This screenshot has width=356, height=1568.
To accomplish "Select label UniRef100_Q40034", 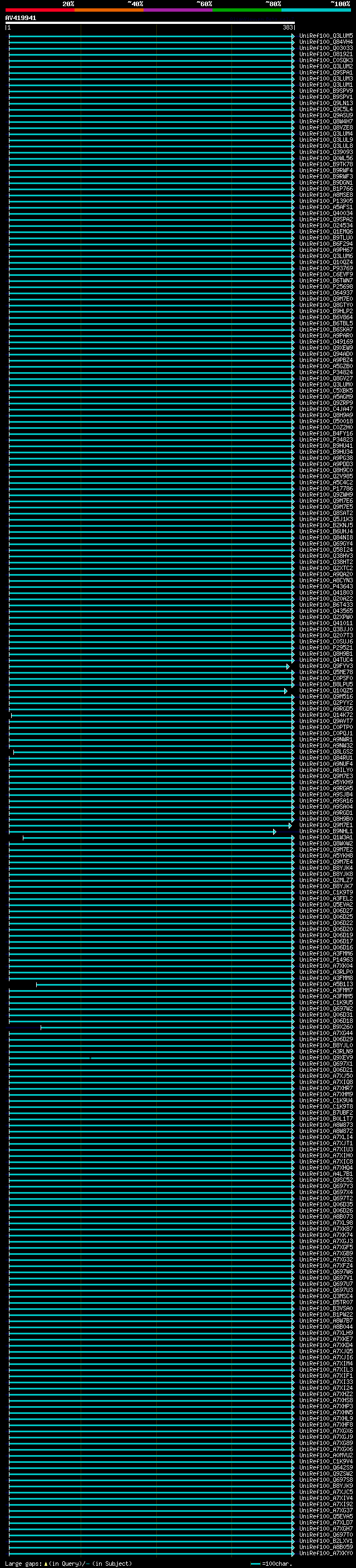I will [325, 214].
